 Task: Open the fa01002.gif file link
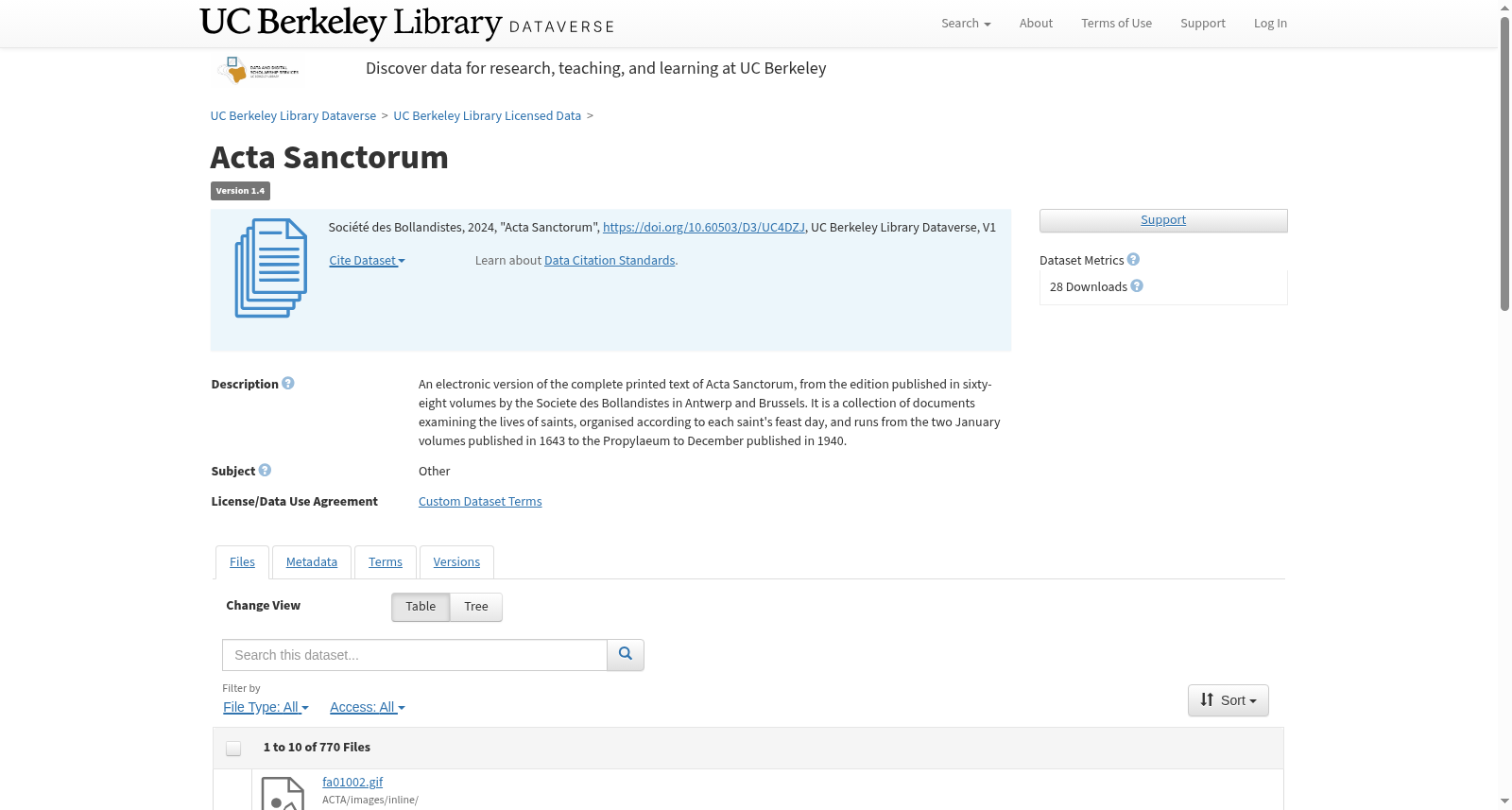tap(352, 783)
